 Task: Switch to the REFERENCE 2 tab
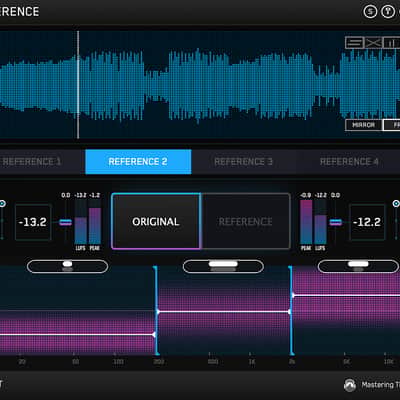[138, 162]
